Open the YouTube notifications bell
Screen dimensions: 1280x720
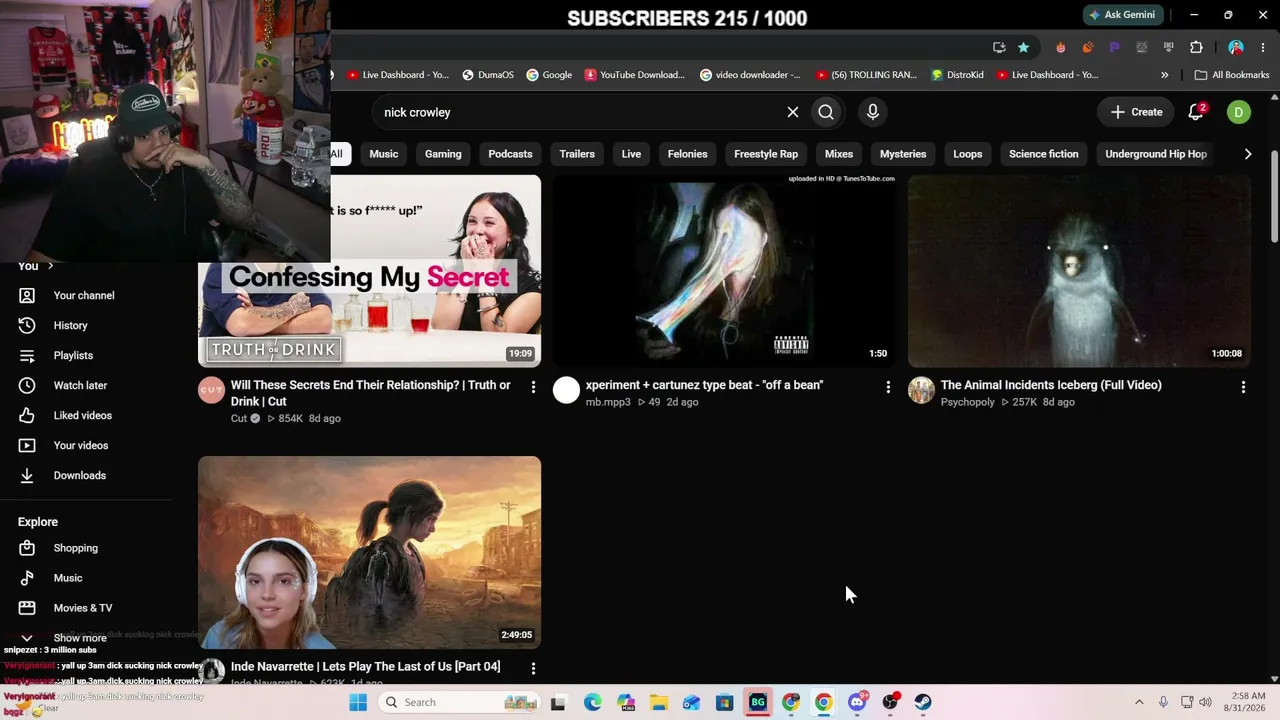coord(1196,112)
